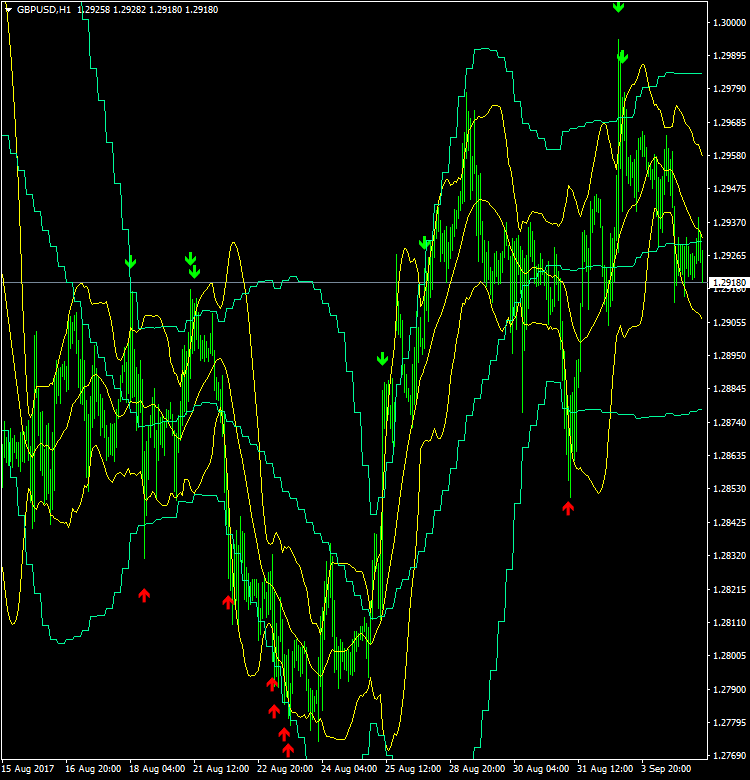Viewport: 750px width, 780px height.
Task: Click the 31 Aug 12:00 time label
Action: (x=605, y=769)
